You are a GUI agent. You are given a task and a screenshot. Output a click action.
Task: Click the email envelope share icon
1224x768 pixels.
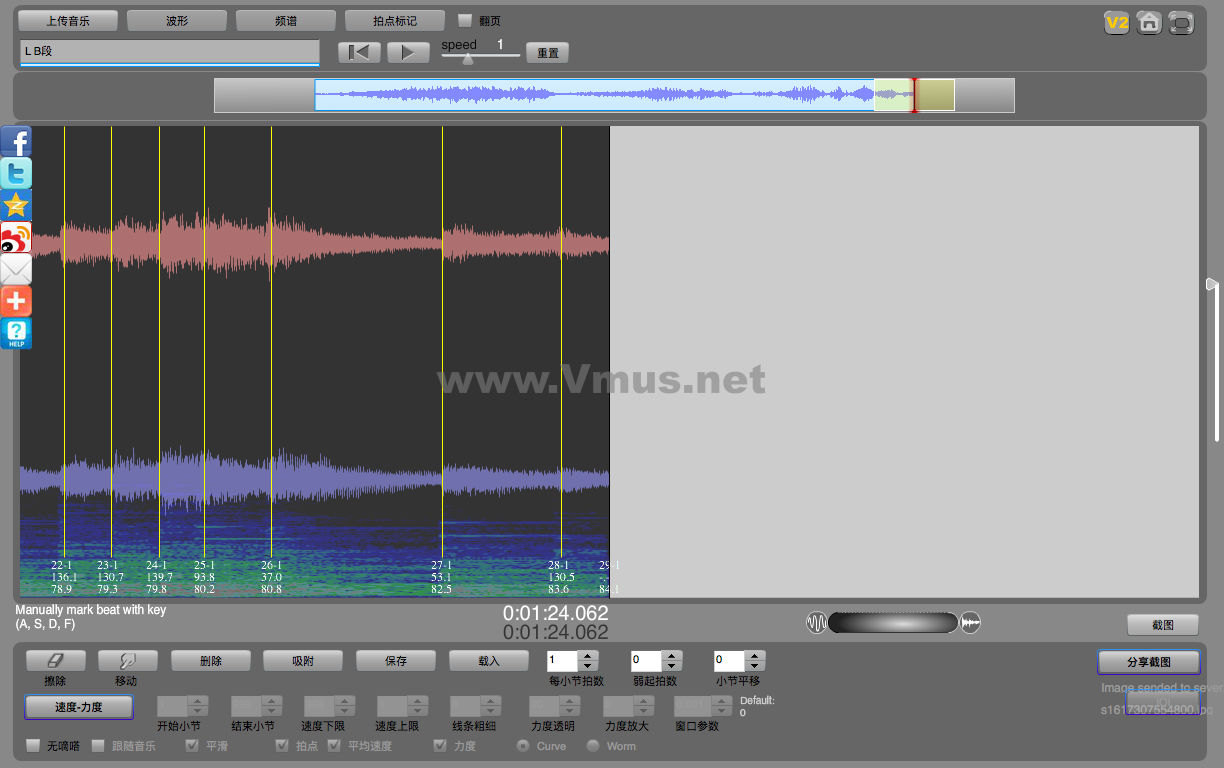(x=16, y=270)
